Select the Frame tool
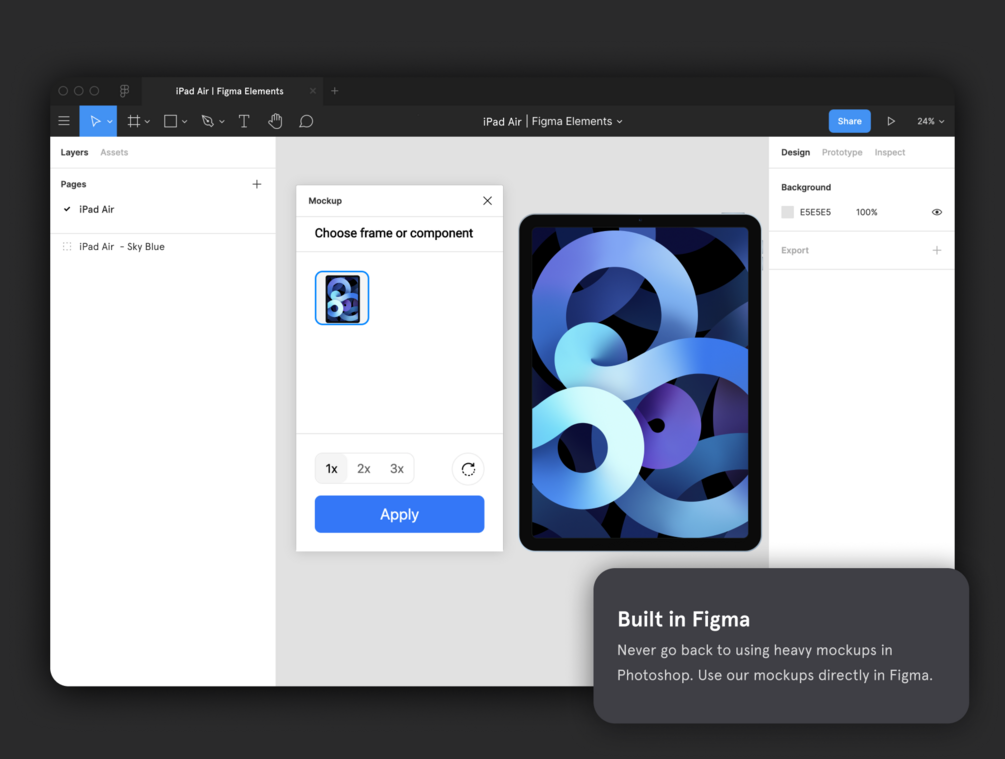Screen dimensions: 1005x759 coord(133,121)
